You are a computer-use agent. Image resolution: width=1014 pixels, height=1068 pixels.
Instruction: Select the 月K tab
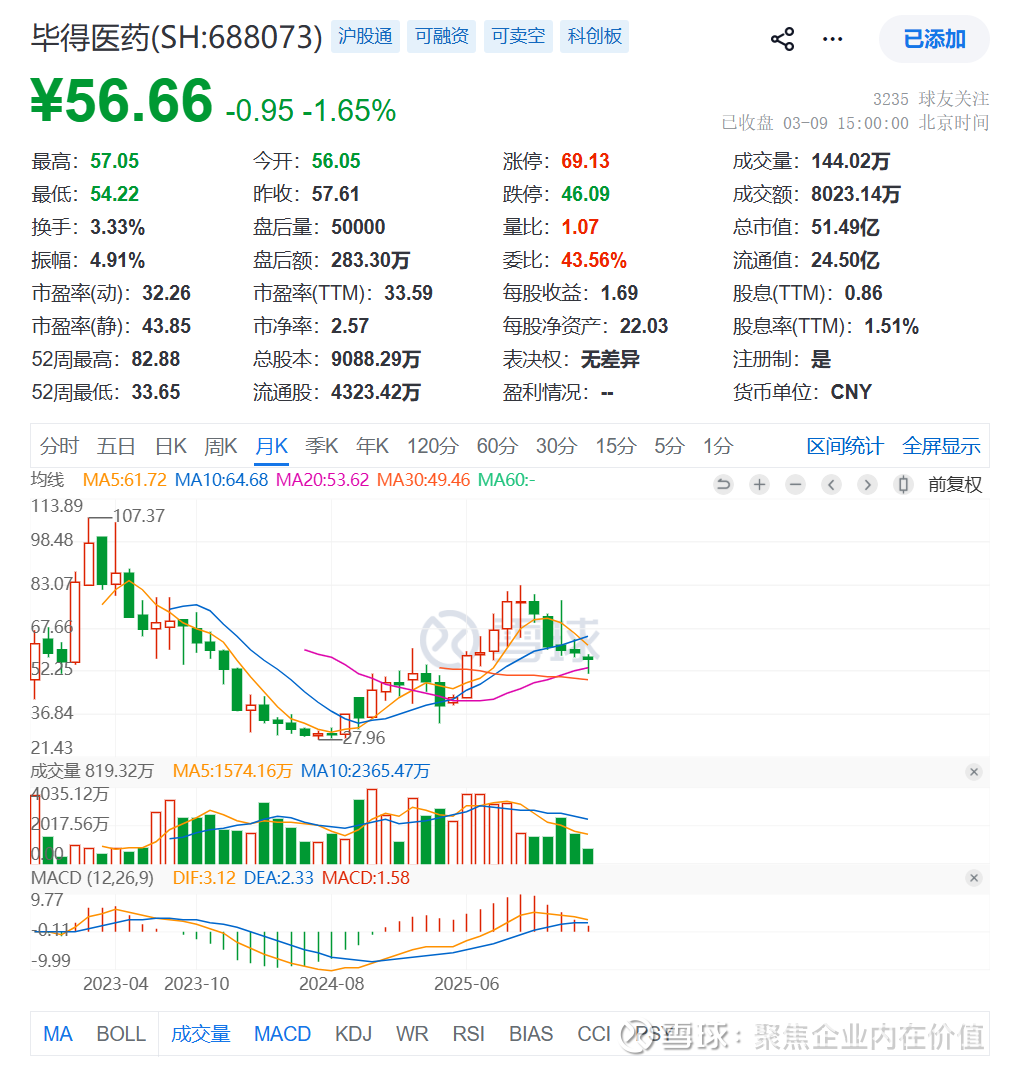(271, 446)
